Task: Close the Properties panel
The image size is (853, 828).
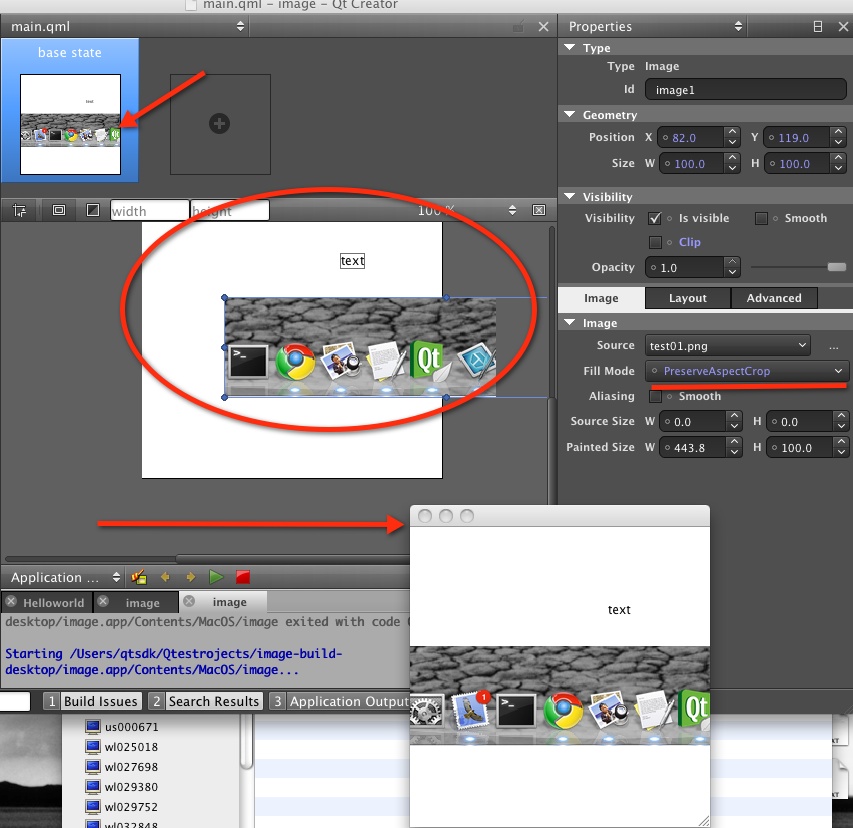Action: 843,26
